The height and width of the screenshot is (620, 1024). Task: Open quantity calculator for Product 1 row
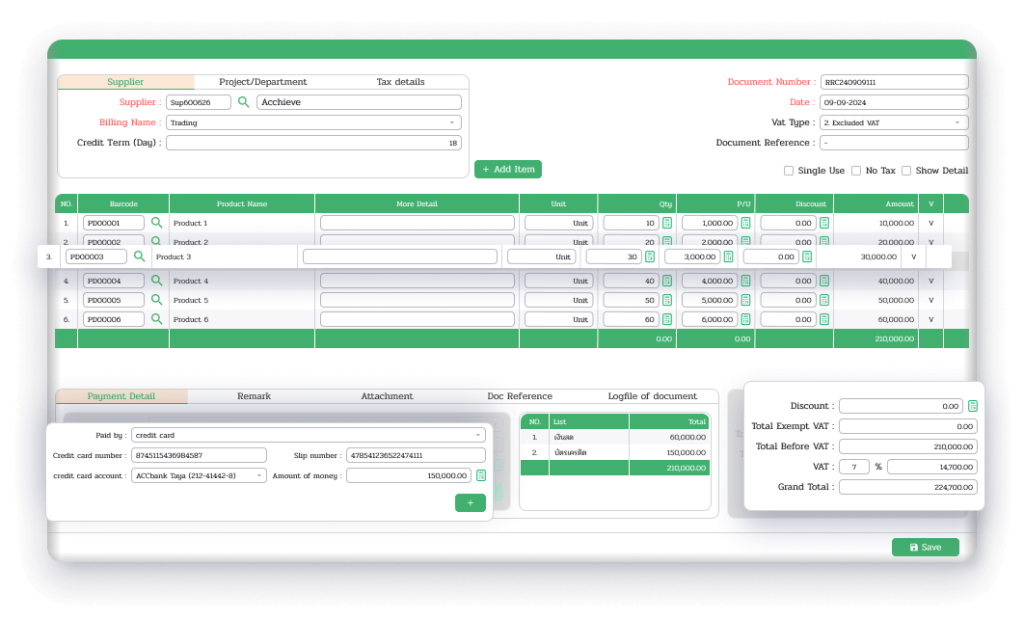667,223
